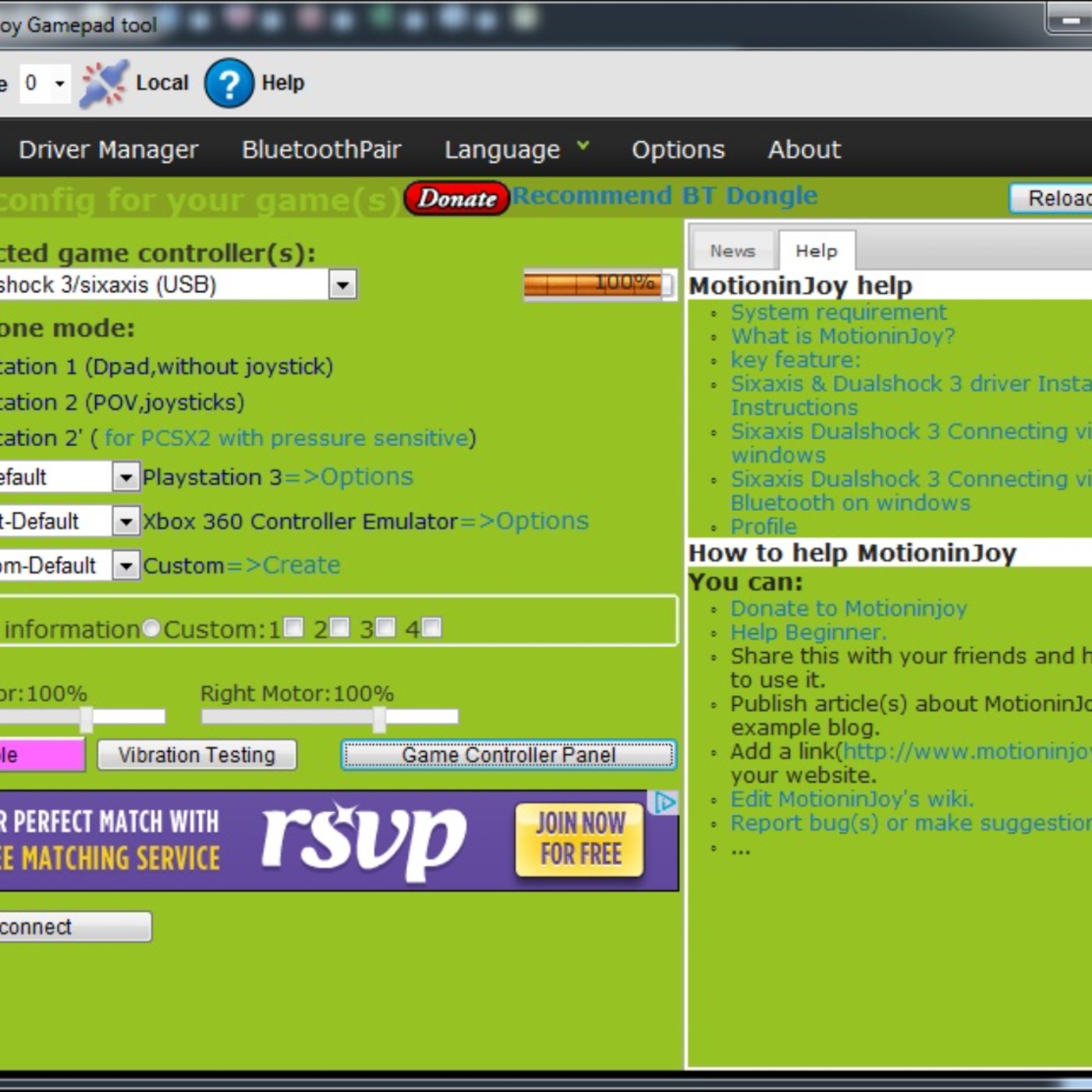Open the Report bug(s) or make suggestion link
Viewport: 1092px width, 1092px height.
pyautogui.click(x=911, y=823)
